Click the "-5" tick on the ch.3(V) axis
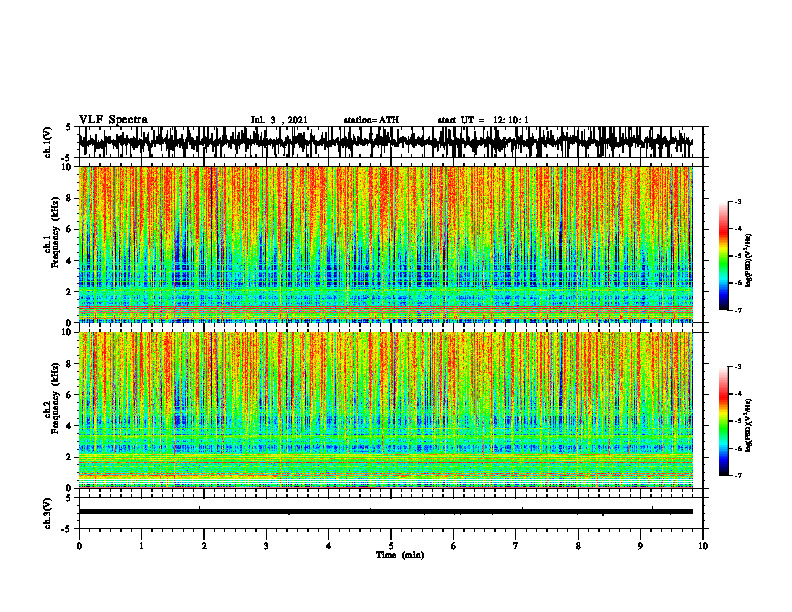Screen dimensions: 792x612 67,529
